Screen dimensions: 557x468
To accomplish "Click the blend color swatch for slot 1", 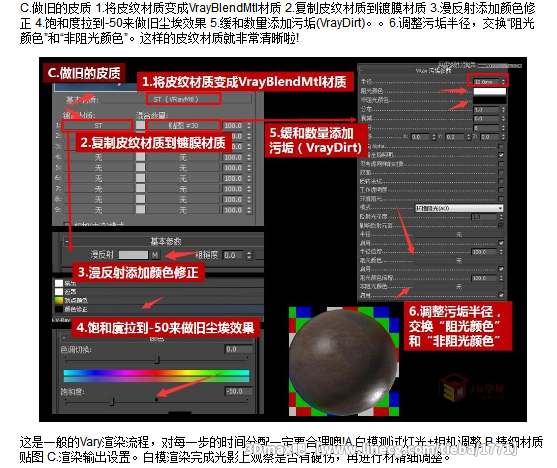I will 140,125.
